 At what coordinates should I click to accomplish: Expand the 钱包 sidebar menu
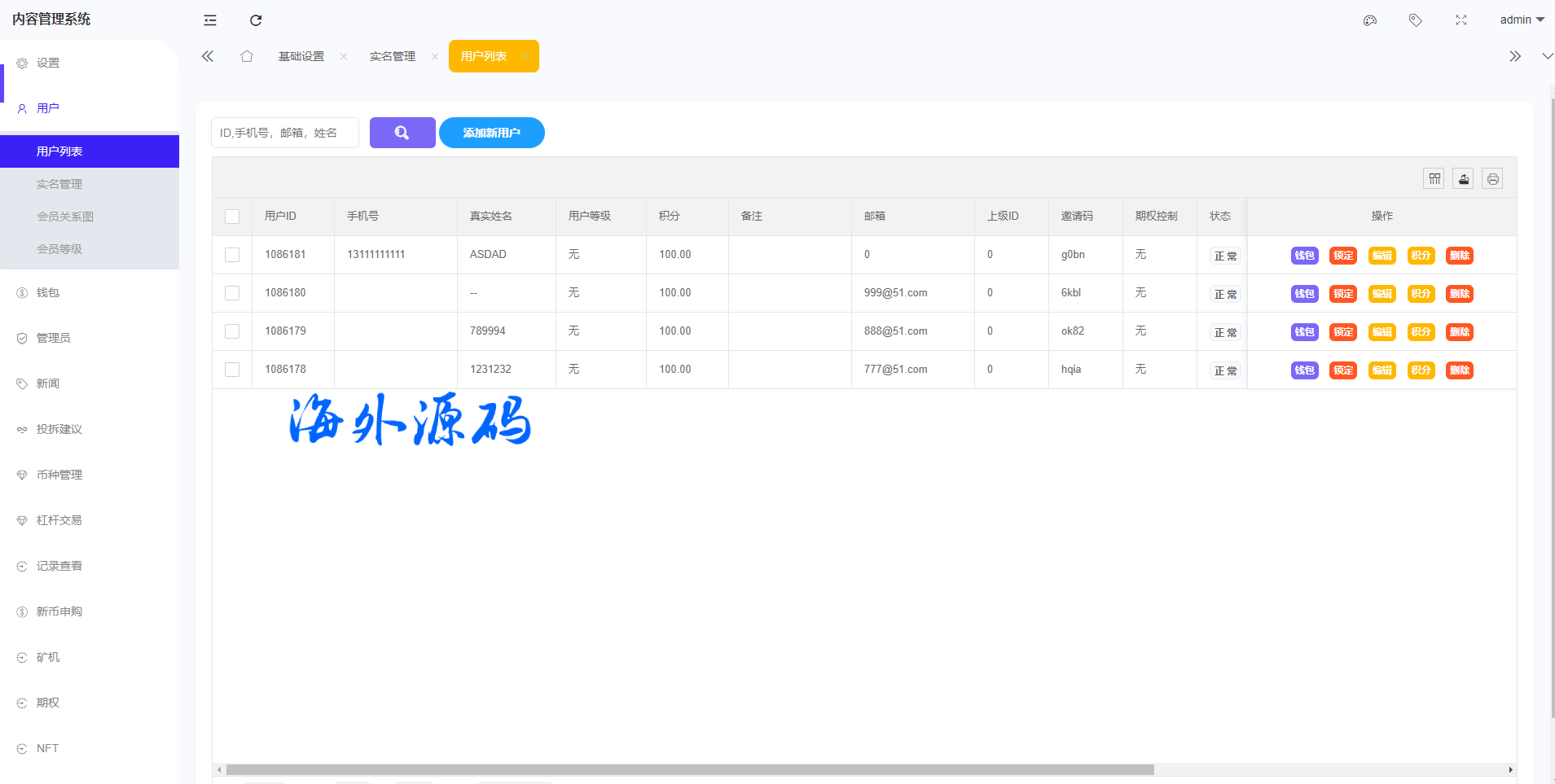point(48,292)
